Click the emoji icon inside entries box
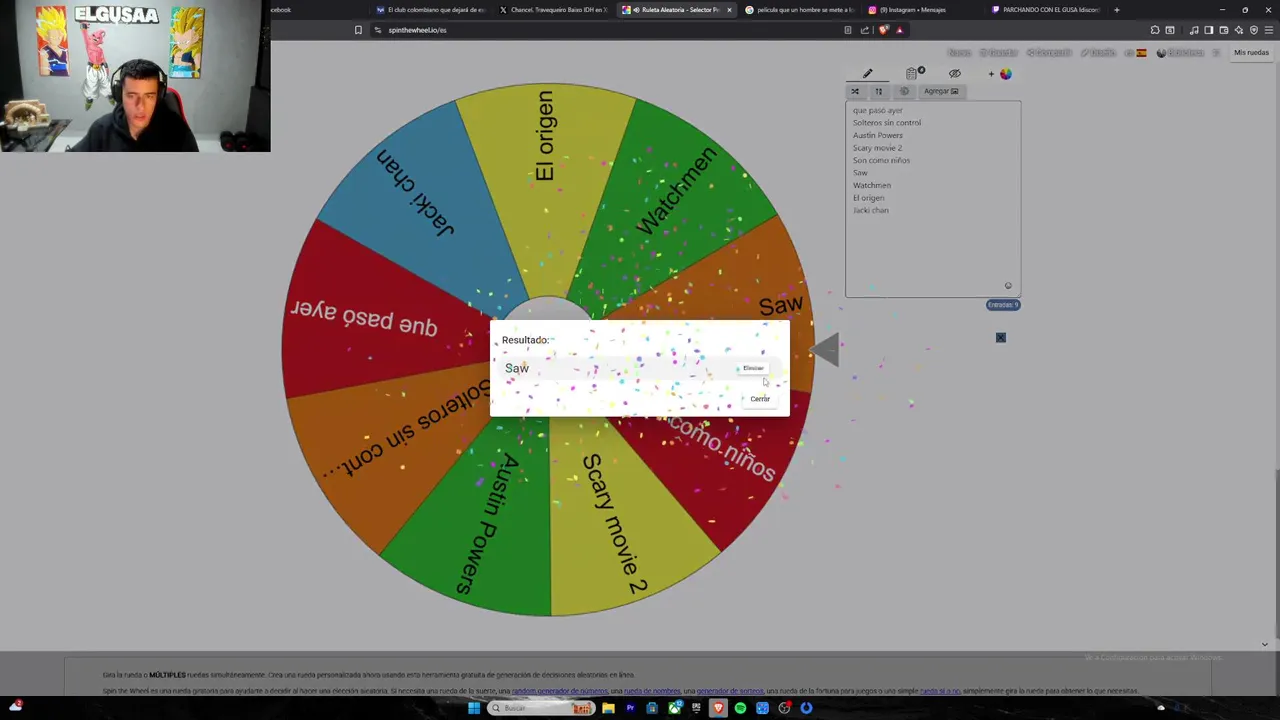The height and width of the screenshot is (720, 1280). click(1008, 286)
